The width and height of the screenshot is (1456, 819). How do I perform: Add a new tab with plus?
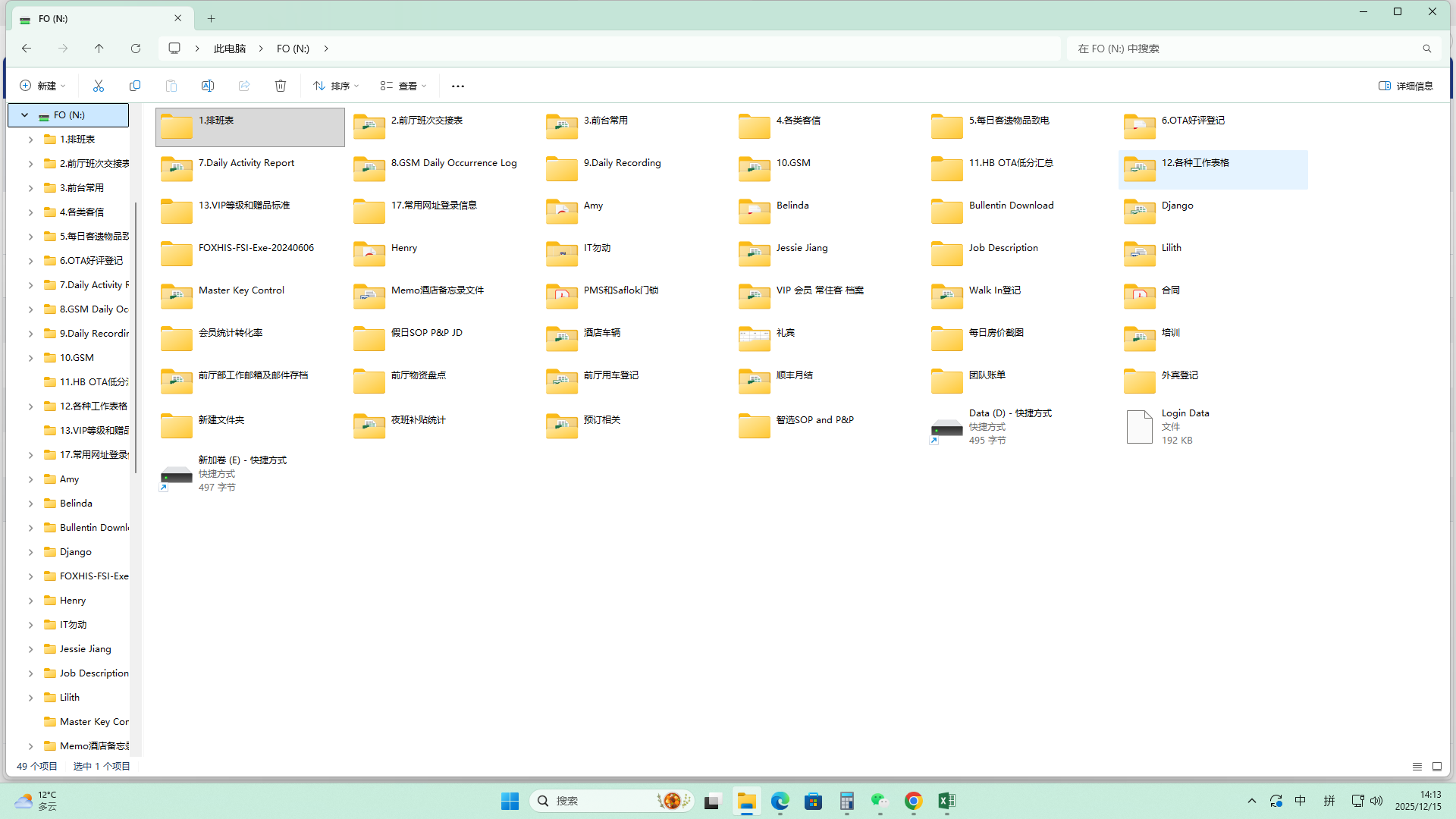point(212,18)
